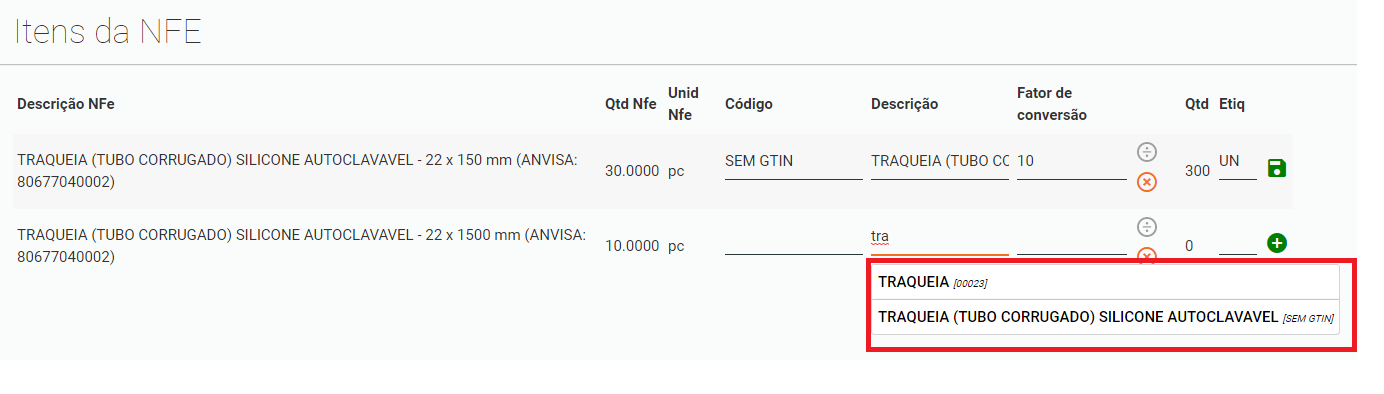Click the Fator de conversão column header

click(x=1052, y=104)
